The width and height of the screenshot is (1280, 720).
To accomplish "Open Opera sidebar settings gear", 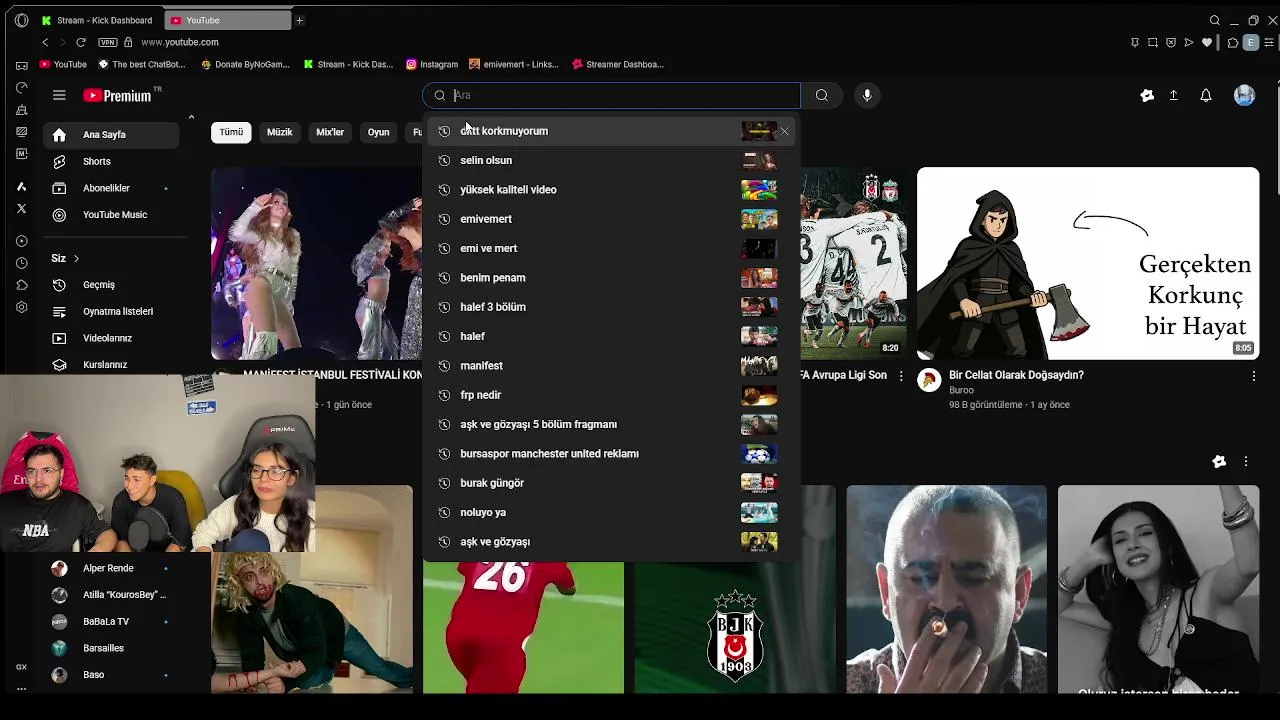I will tap(22, 307).
